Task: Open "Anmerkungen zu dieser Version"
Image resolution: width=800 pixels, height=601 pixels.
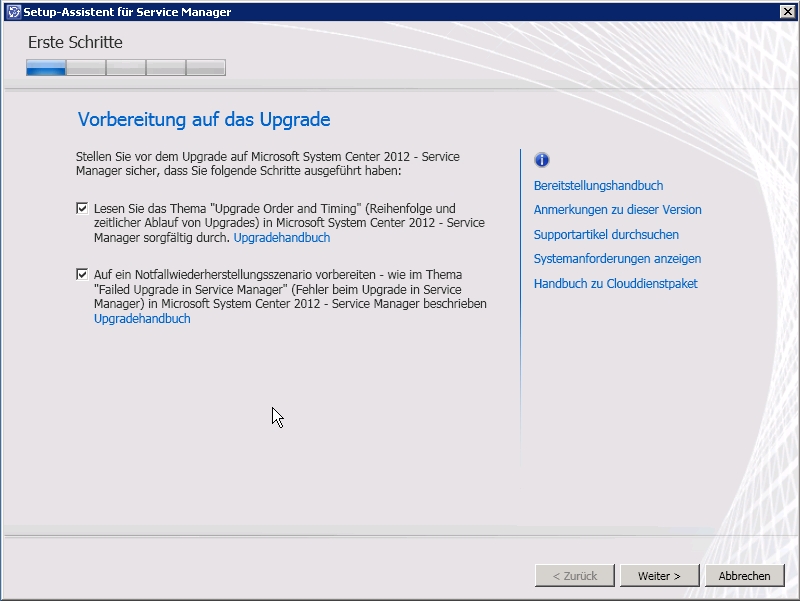Action: point(617,210)
